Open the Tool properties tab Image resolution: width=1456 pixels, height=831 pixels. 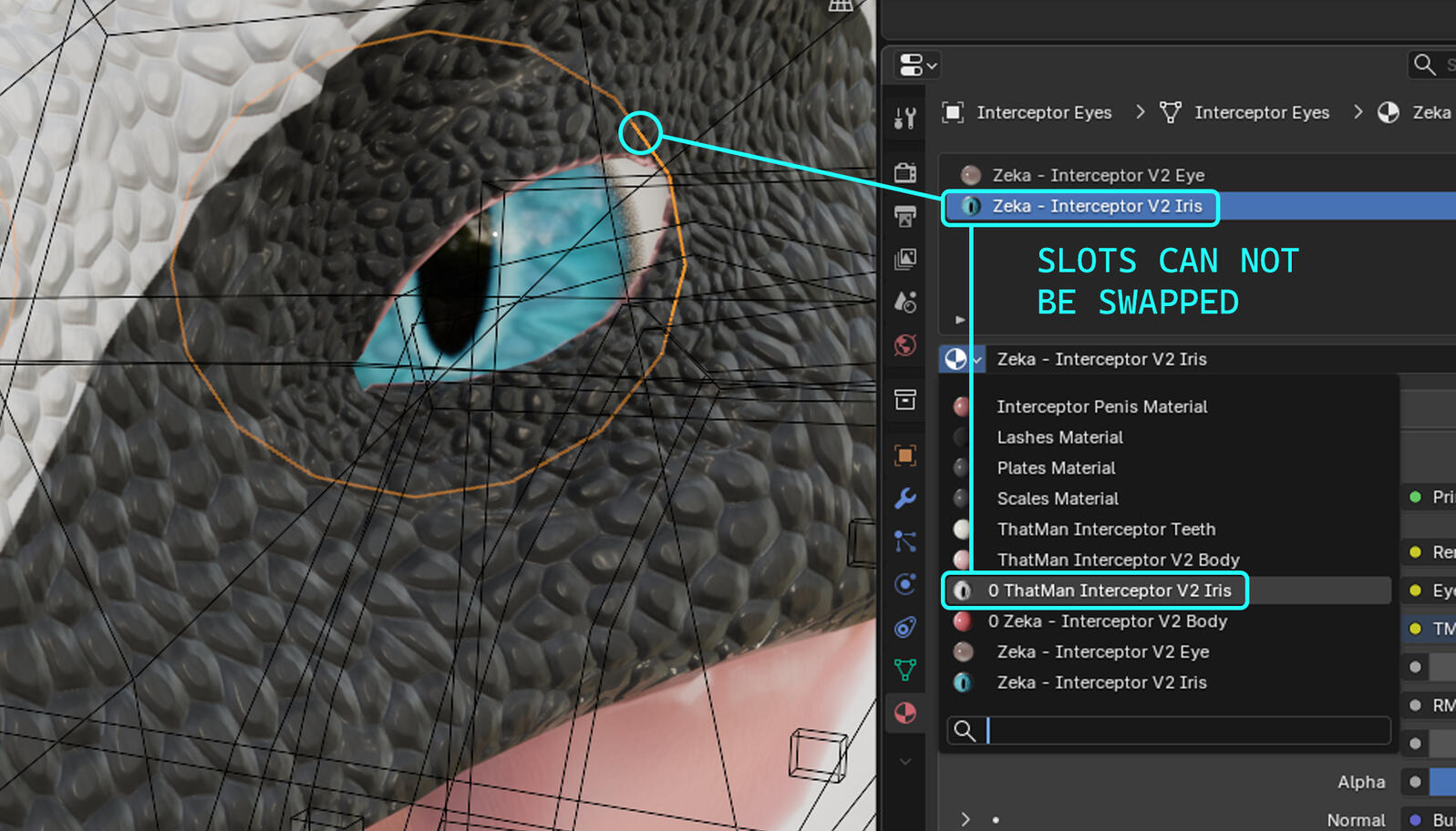(x=905, y=118)
